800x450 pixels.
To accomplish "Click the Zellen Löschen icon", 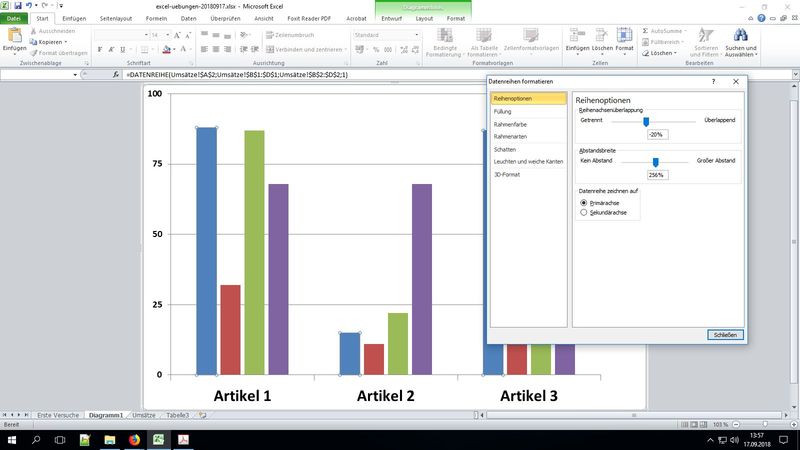I will (x=602, y=35).
